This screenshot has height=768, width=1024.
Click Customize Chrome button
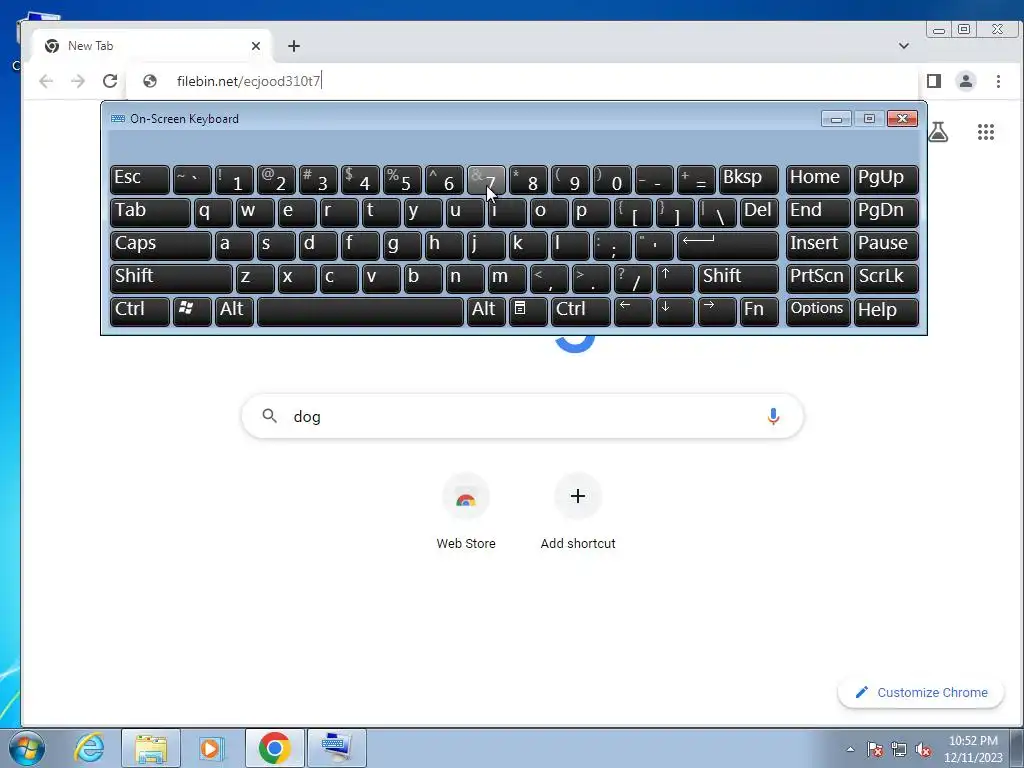[x=921, y=692]
